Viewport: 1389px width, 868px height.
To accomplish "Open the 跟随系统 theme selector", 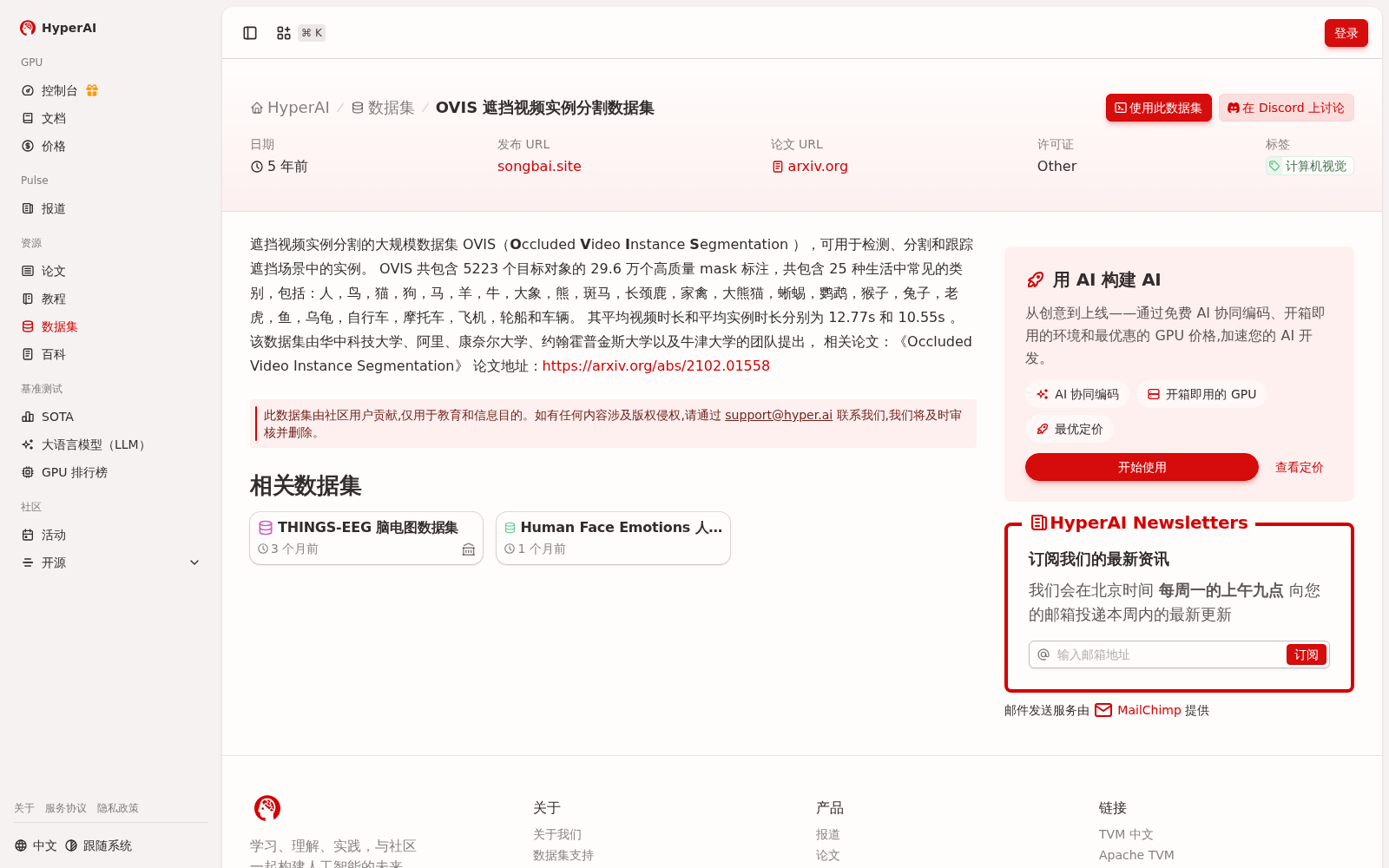I will pos(98,845).
